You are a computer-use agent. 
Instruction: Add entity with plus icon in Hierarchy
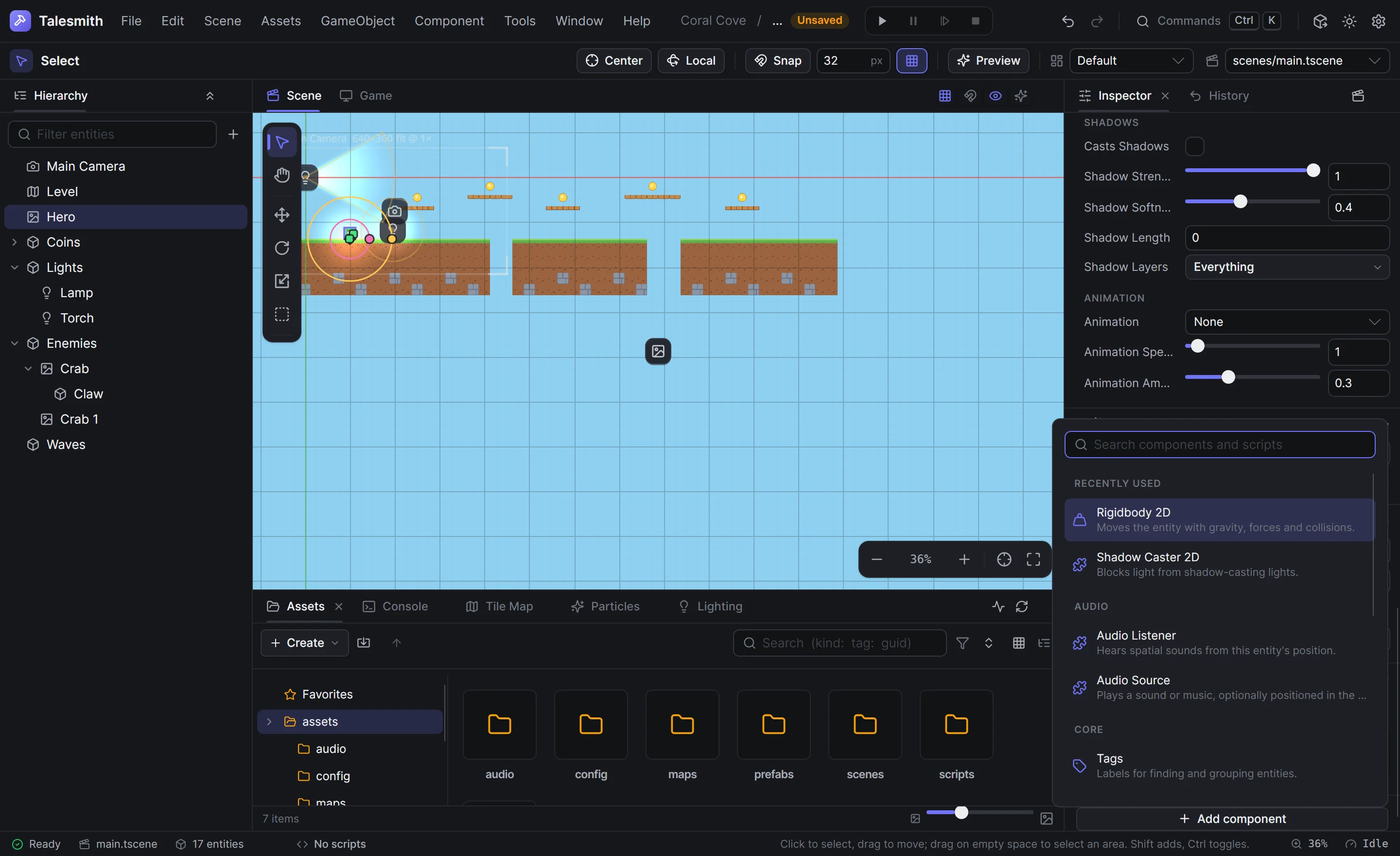pos(233,134)
